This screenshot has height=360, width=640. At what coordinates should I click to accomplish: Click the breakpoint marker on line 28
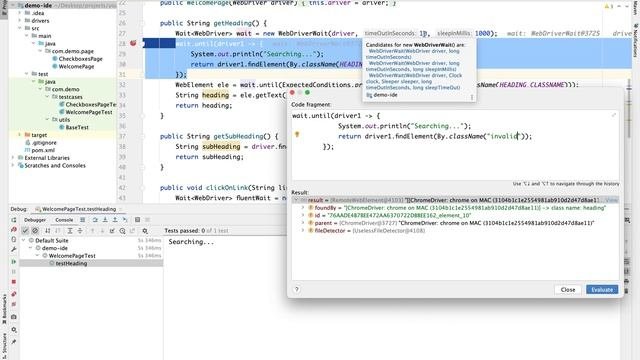tap(133, 43)
